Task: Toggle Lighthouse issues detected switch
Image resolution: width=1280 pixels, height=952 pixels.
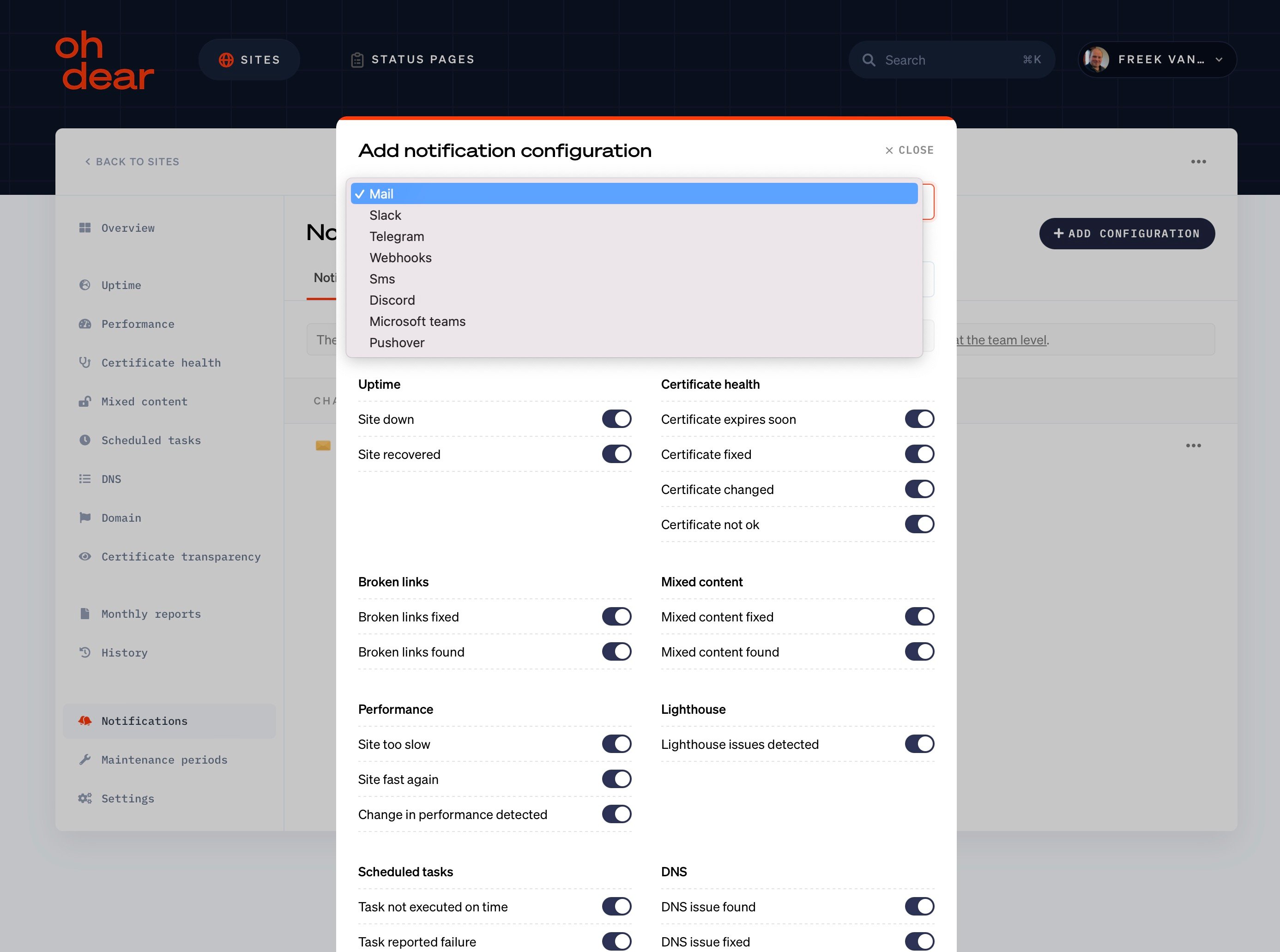Action: click(919, 744)
